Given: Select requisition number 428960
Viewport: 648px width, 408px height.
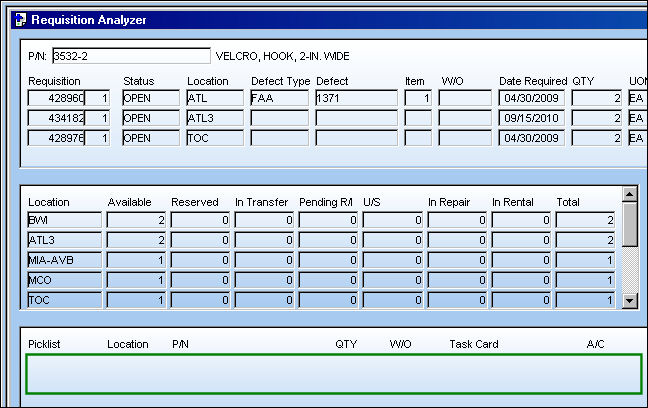Looking at the screenshot, I should coord(56,98).
